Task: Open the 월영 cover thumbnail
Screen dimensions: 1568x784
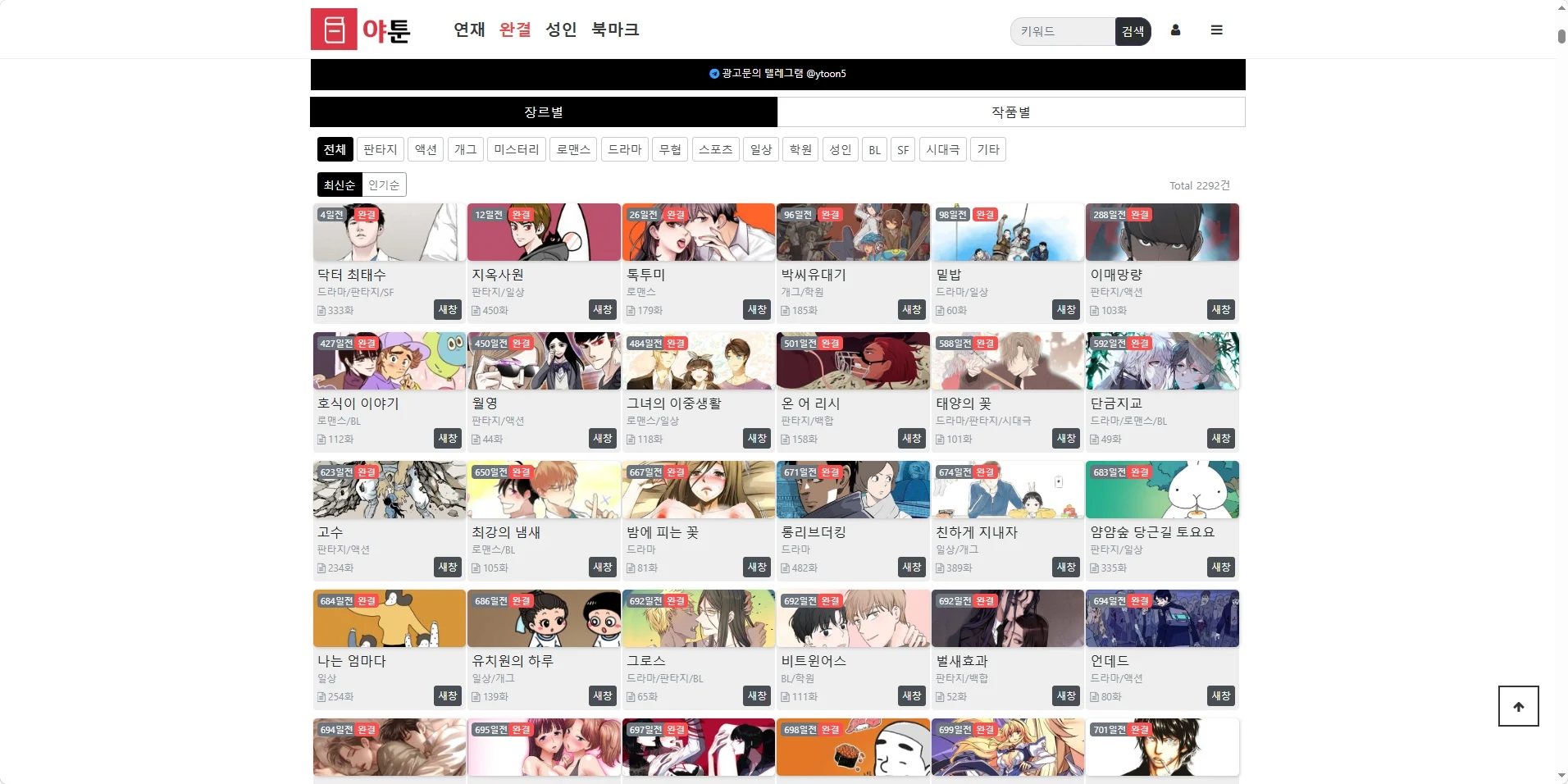Action: click(x=544, y=361)
